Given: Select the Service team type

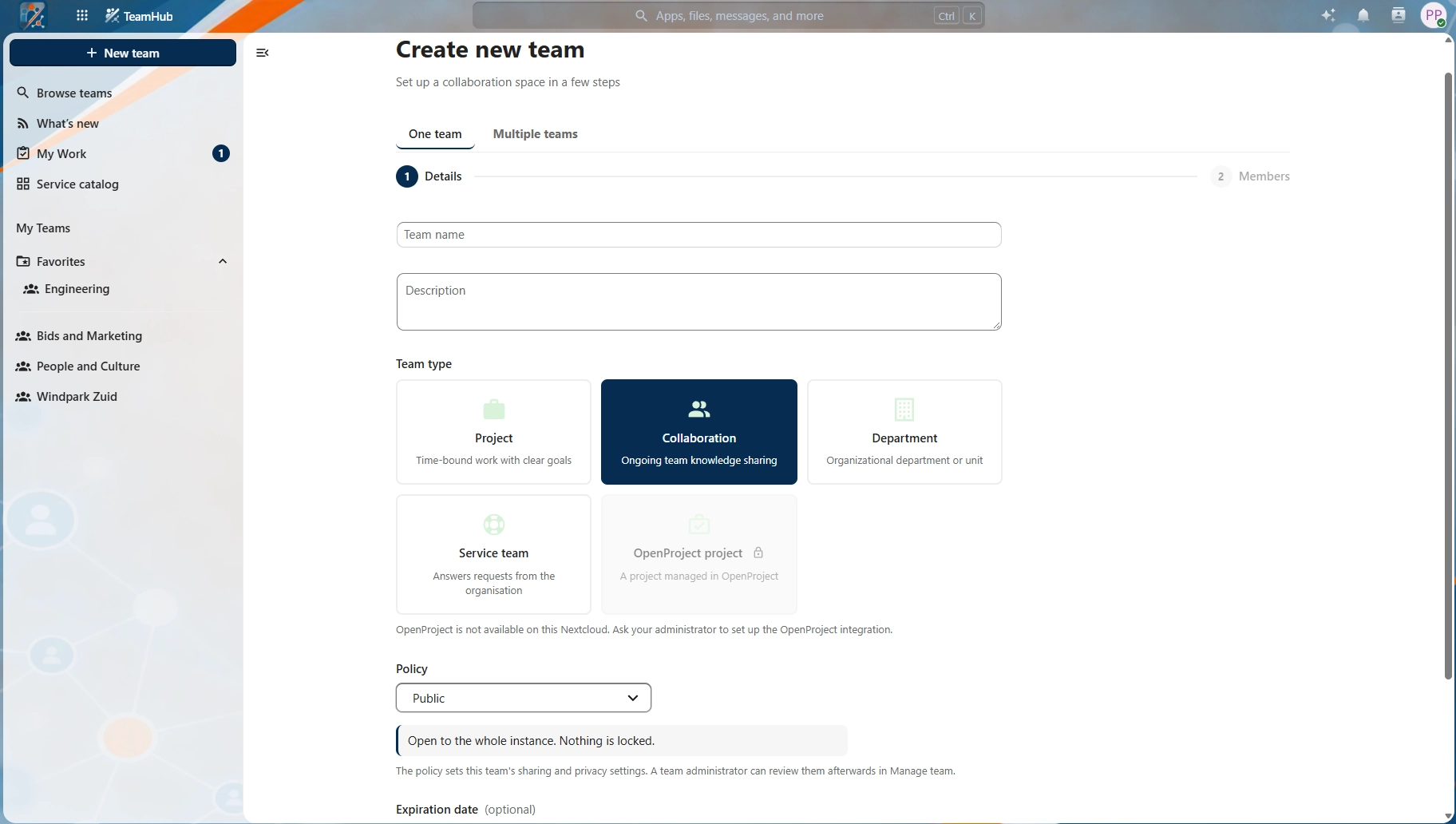Looking at the screenshot, I should [493, 554].
